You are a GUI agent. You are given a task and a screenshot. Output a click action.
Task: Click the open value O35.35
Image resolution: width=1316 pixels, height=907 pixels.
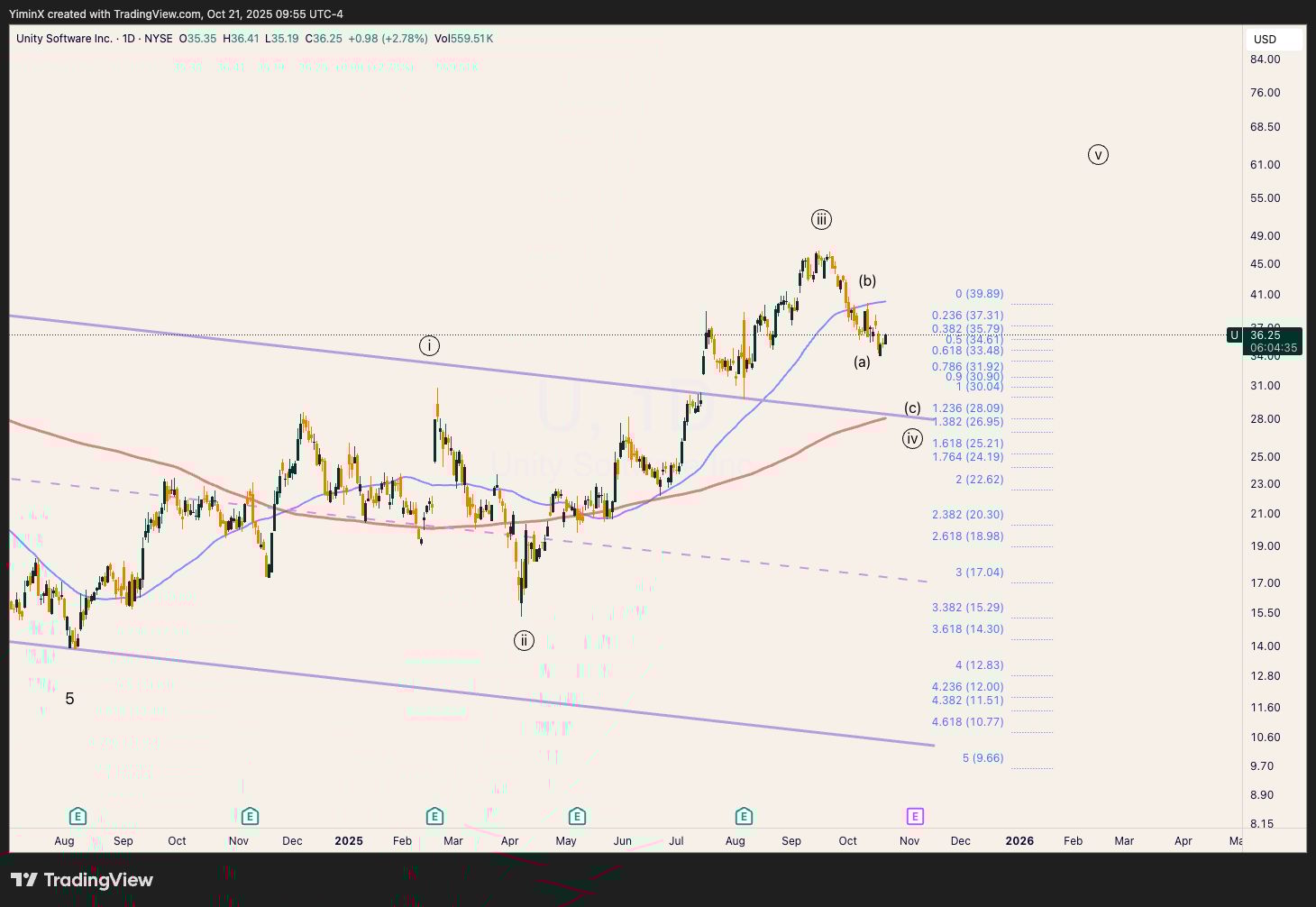click(x=197, y=39)
